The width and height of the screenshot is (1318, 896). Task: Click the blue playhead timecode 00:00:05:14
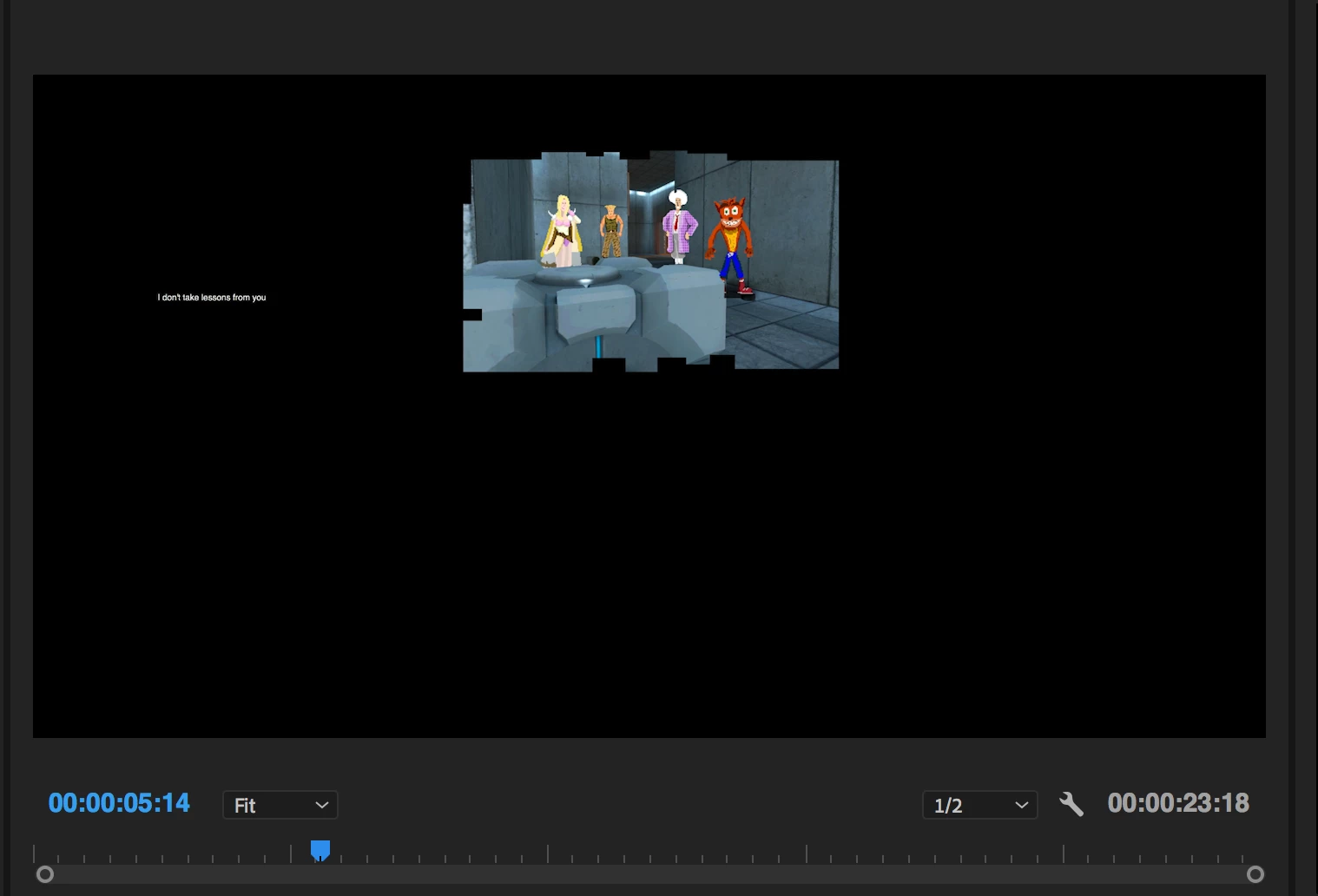point(119,803)
